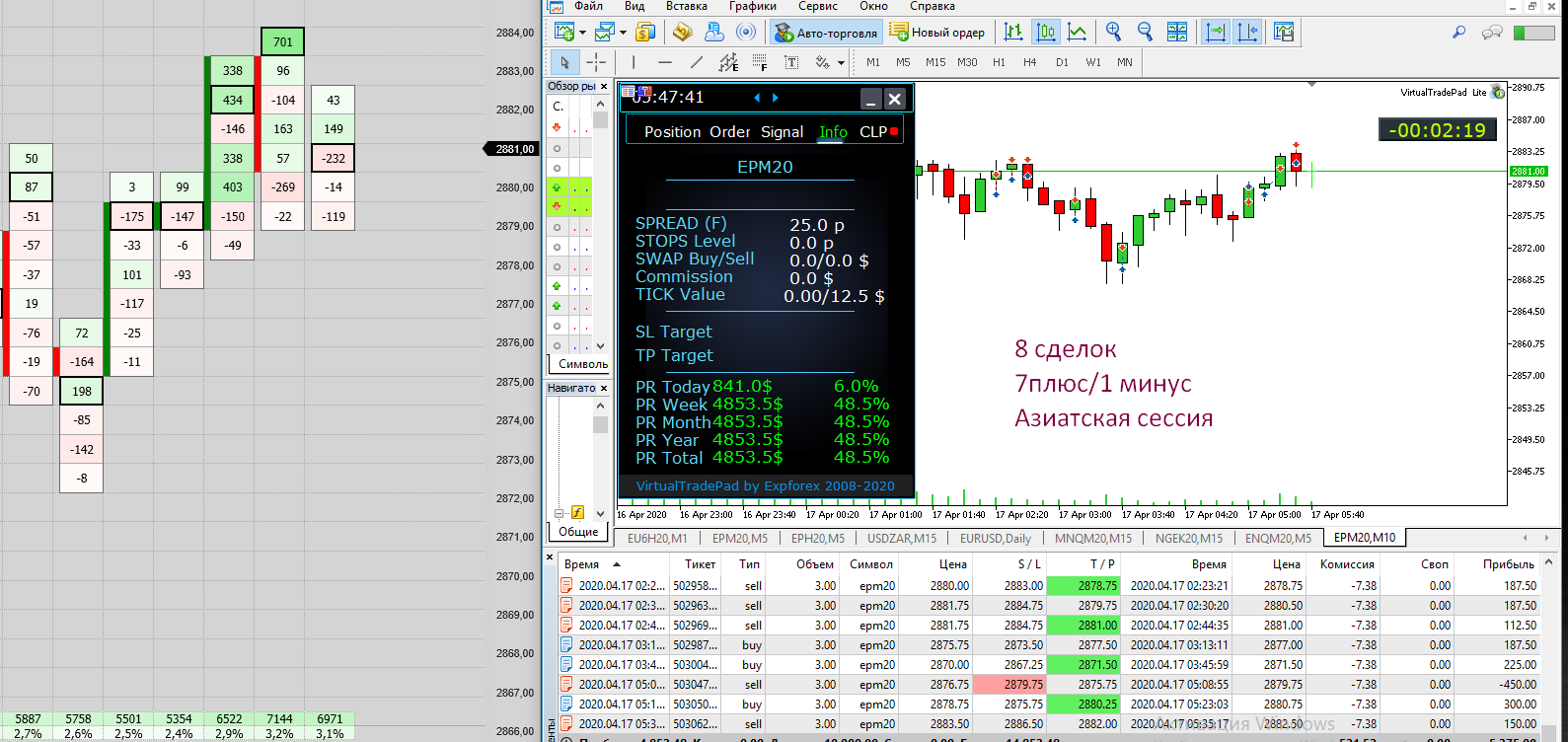The image size is (1568, 742).
Task: Select the crosshair tool
Action: point(596,62)
